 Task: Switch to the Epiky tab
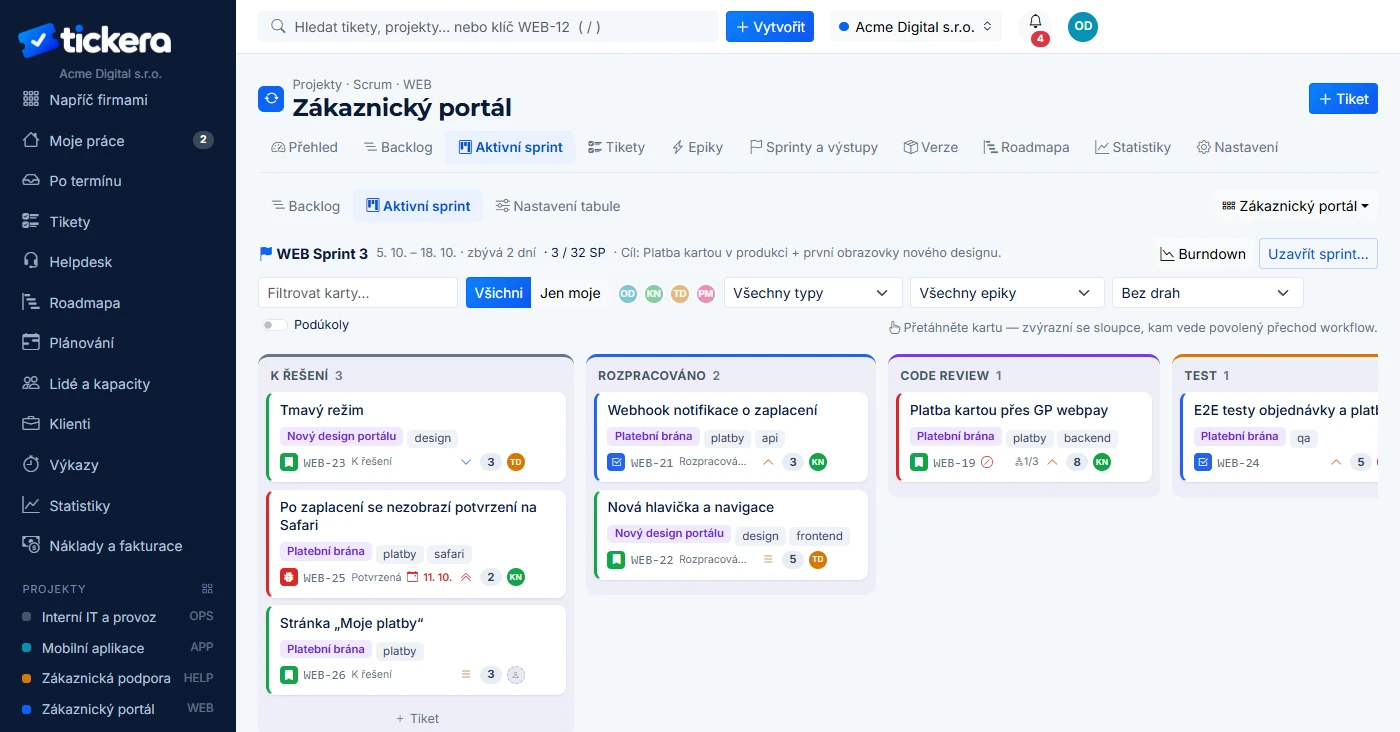pos(697,147)
